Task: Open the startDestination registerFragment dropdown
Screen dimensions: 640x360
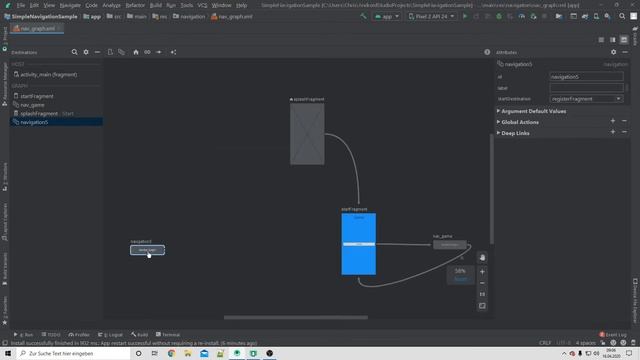Action: click(587, 99)
